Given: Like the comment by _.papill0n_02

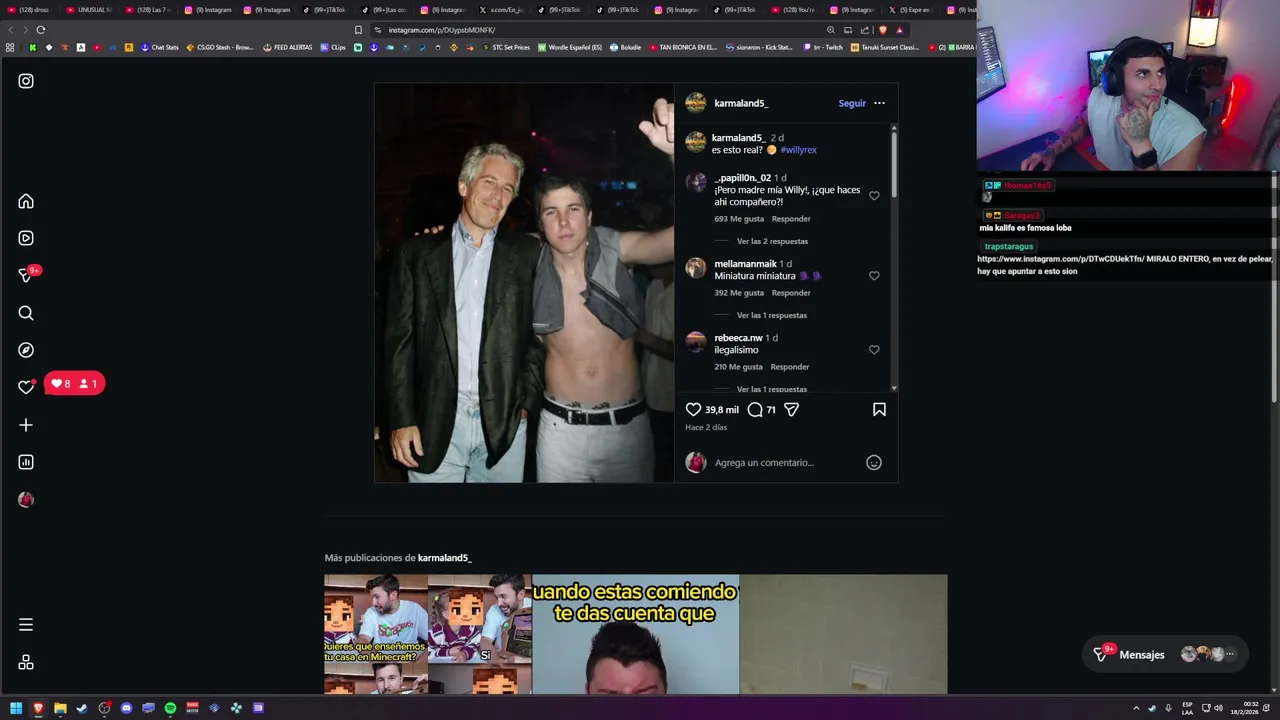Looking at the screenshot, I should [874, 196].
